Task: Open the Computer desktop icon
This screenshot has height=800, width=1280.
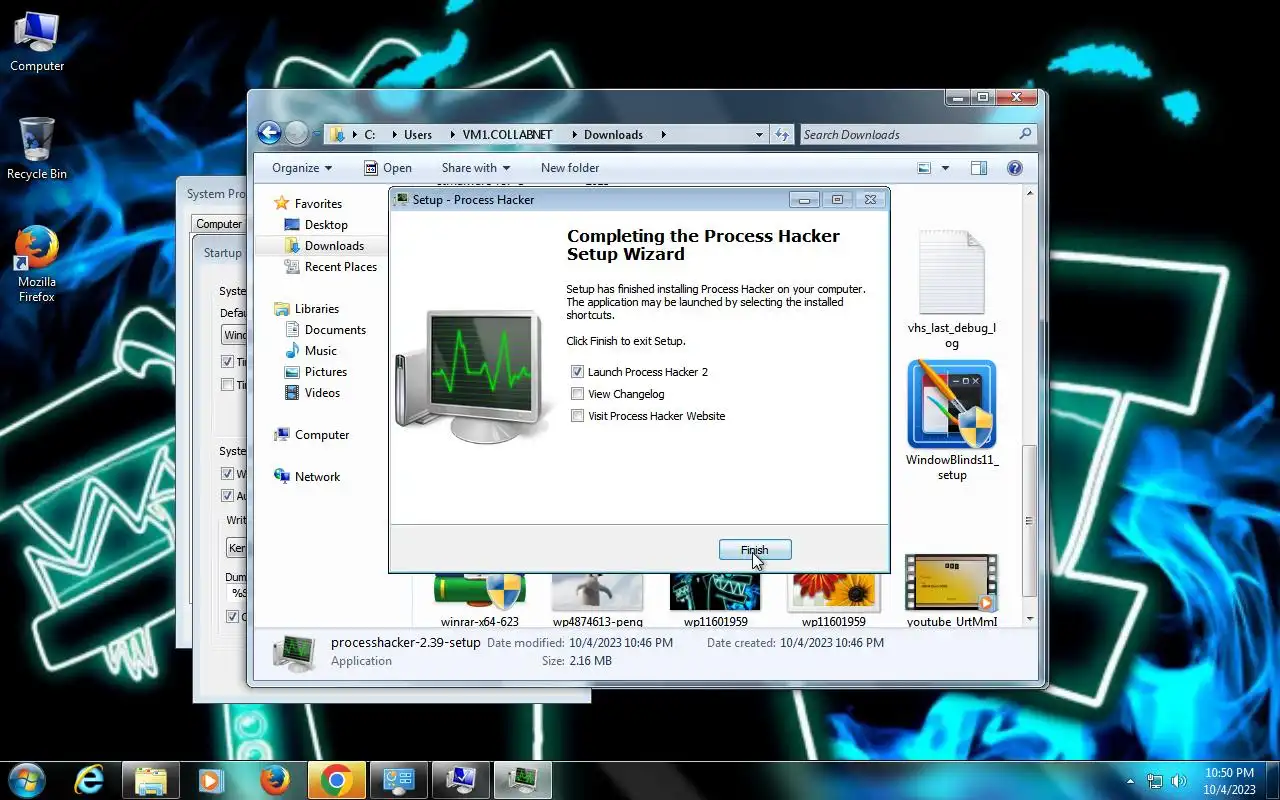Action: [37, 42]
